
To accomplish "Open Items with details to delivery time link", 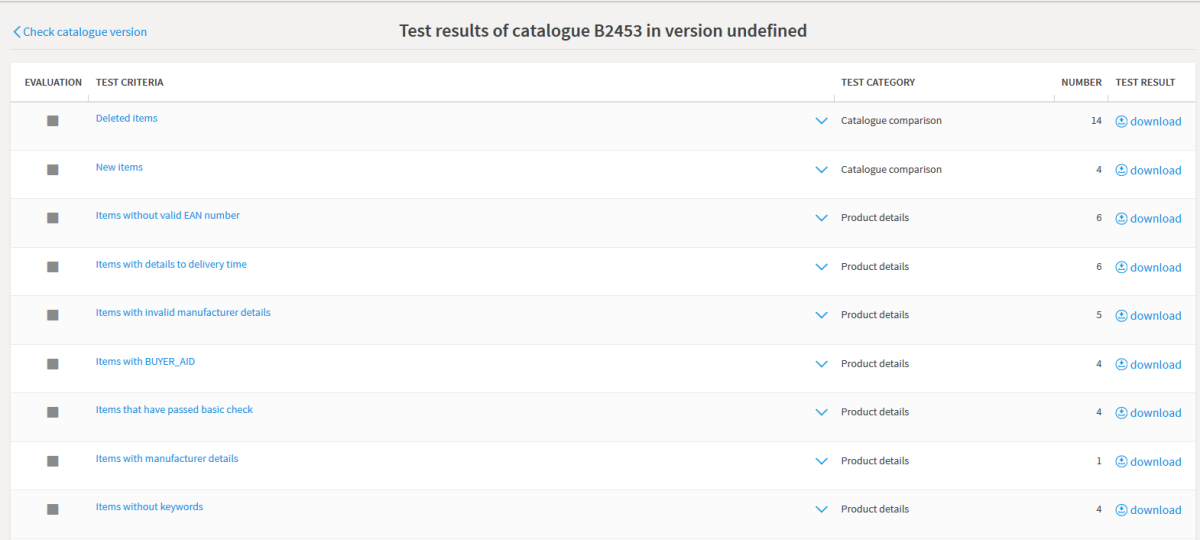I will pos(171,264).
